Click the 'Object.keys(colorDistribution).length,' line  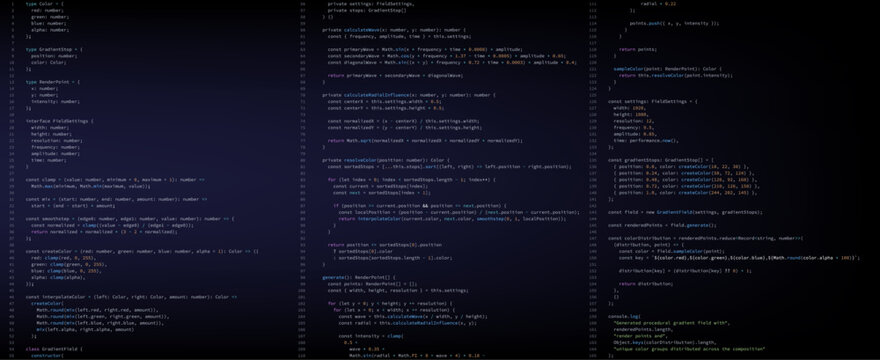point(664,342)
